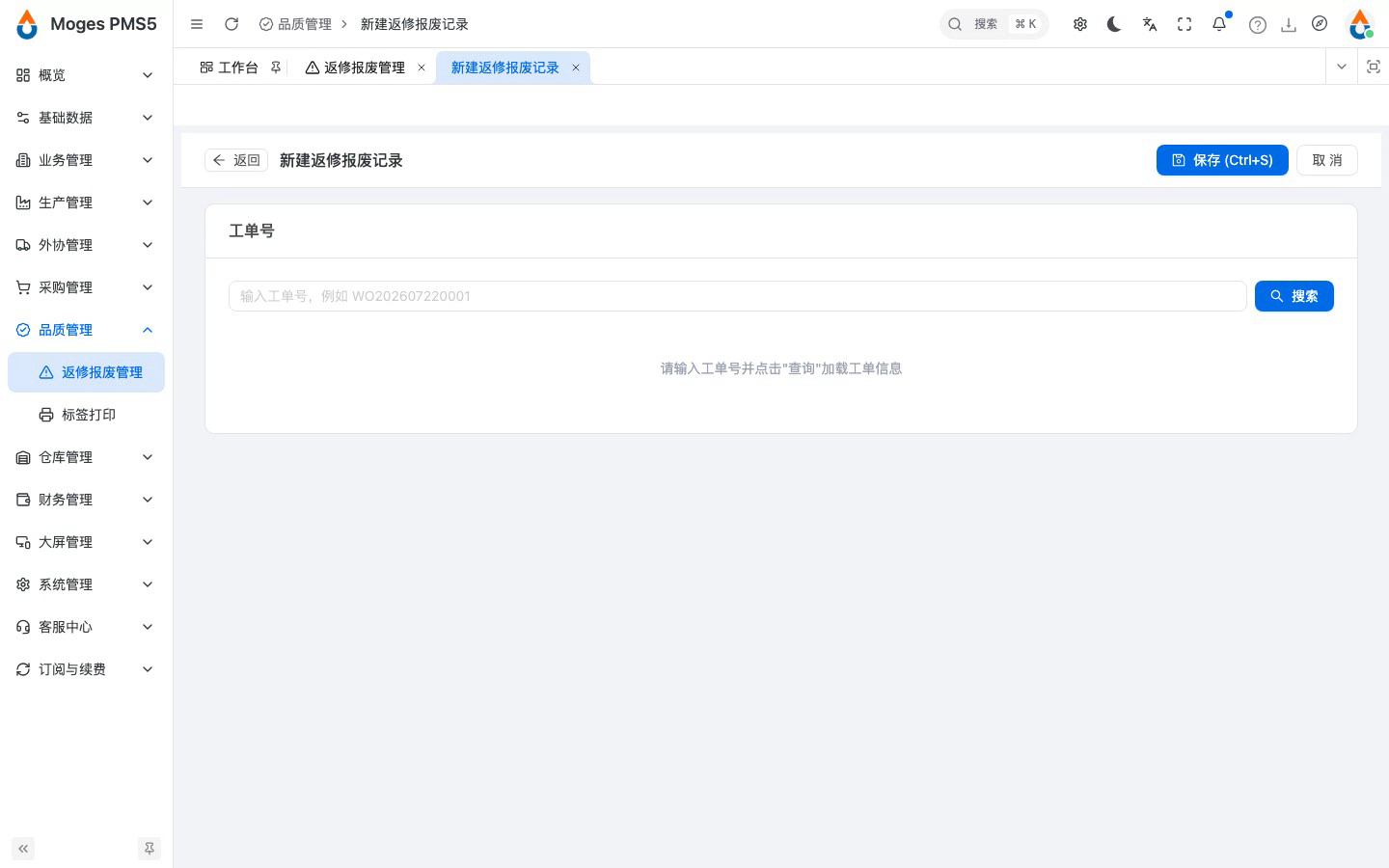Viewport: 1389px width, 868px height.
Task: Expand the 系统管理 sidebar menu
Action: point(86,584)
